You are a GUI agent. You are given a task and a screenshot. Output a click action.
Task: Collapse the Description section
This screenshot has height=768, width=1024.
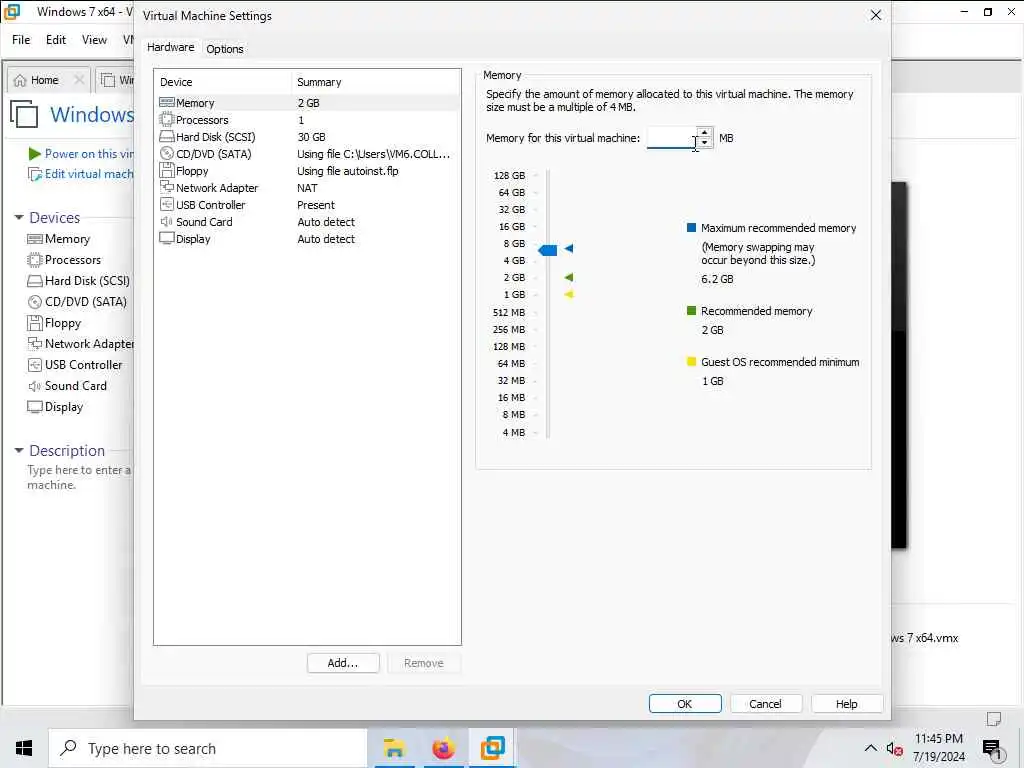(x=19, y=451)
